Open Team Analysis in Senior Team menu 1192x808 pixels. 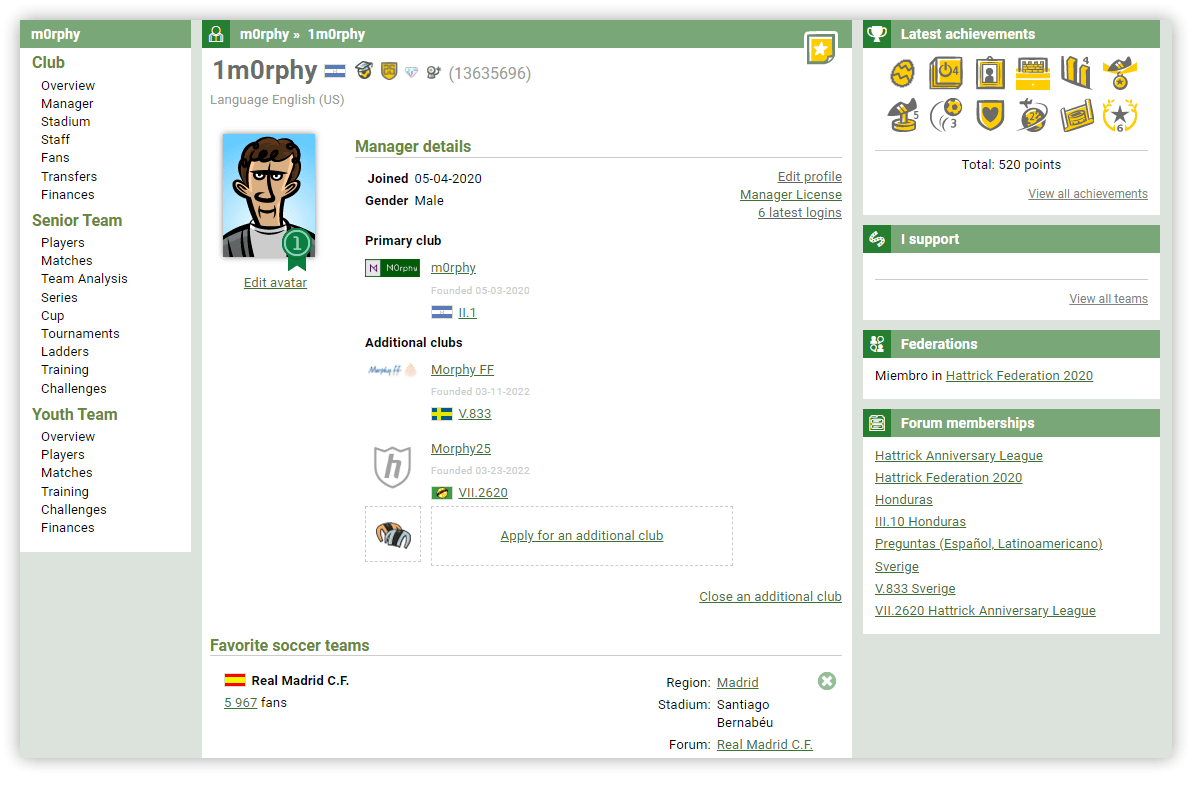tap(84, 279)
